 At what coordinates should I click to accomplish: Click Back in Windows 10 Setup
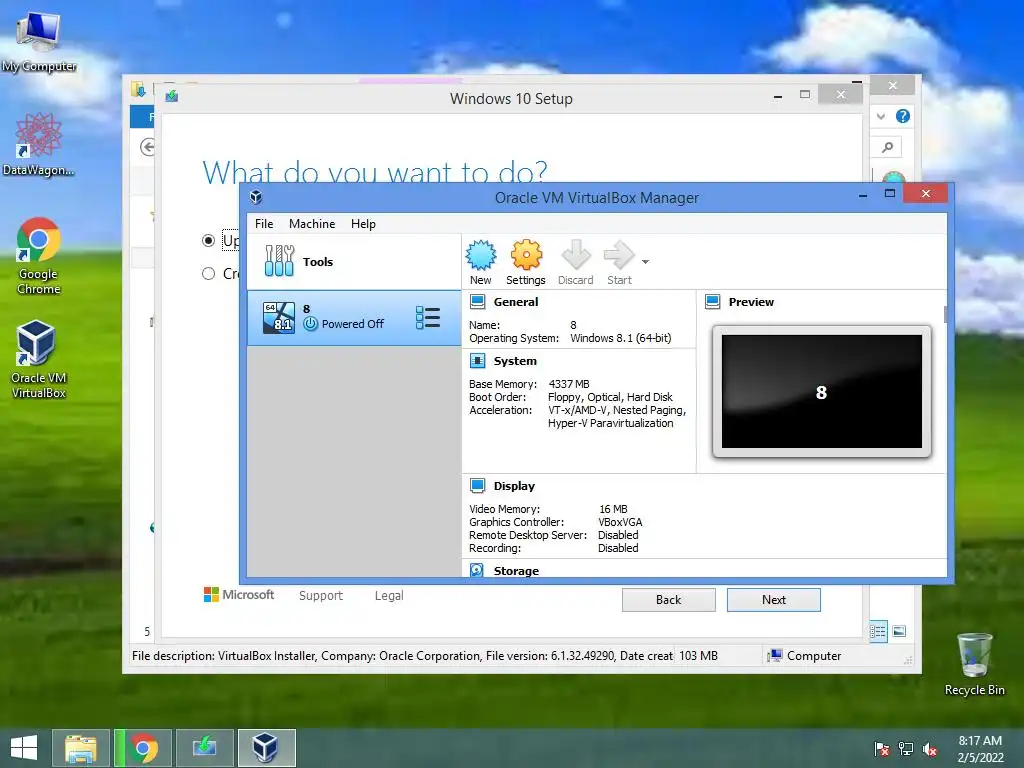(669, 600)
